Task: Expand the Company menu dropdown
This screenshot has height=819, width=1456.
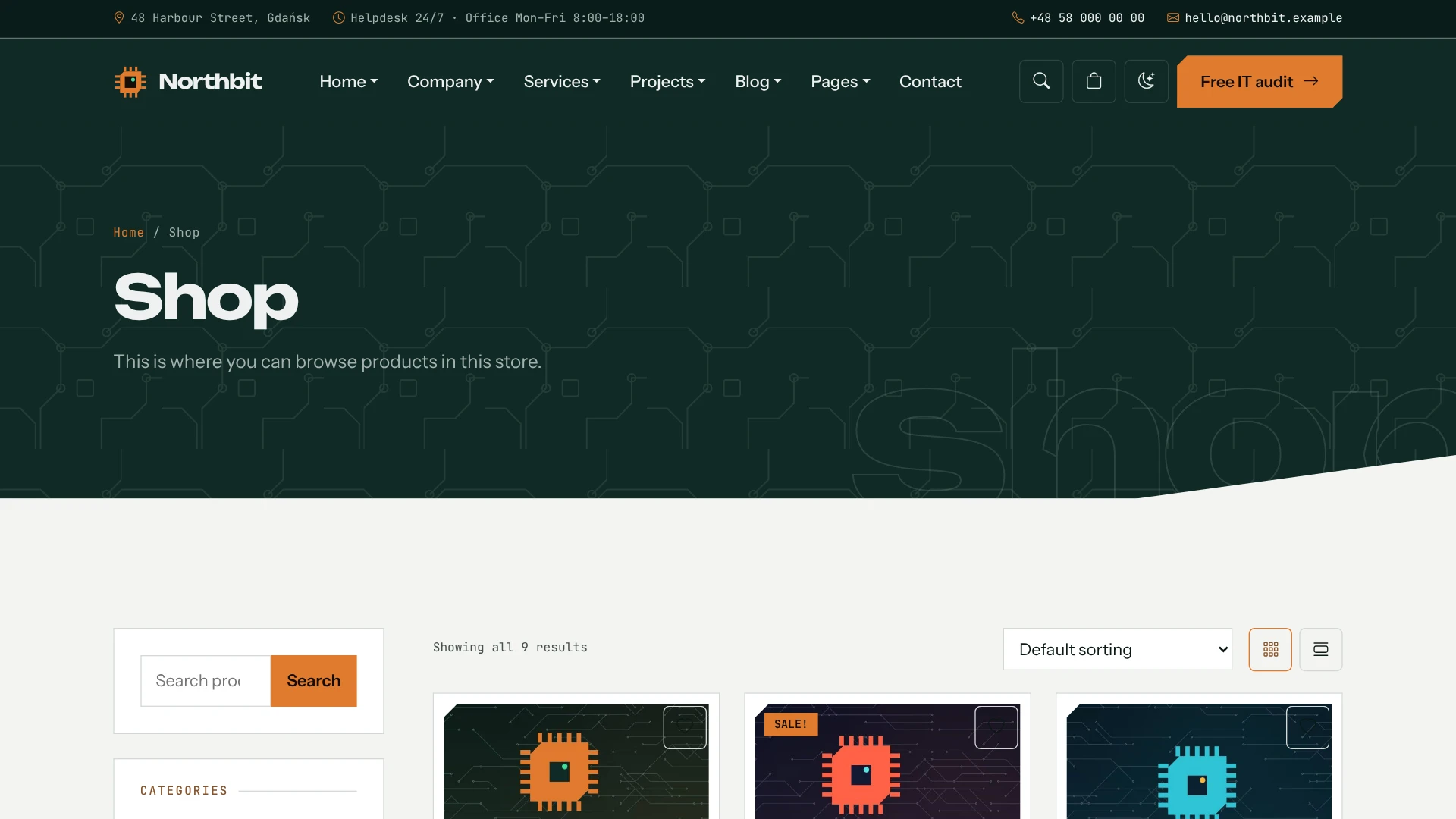Action: [450, 81]
